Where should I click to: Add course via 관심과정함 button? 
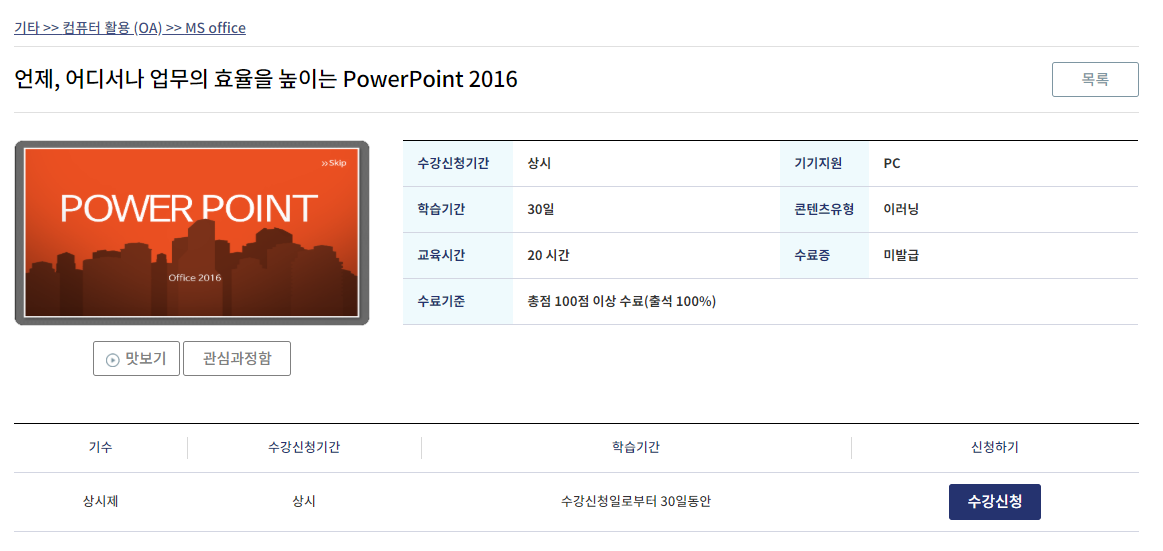point(237,359)
